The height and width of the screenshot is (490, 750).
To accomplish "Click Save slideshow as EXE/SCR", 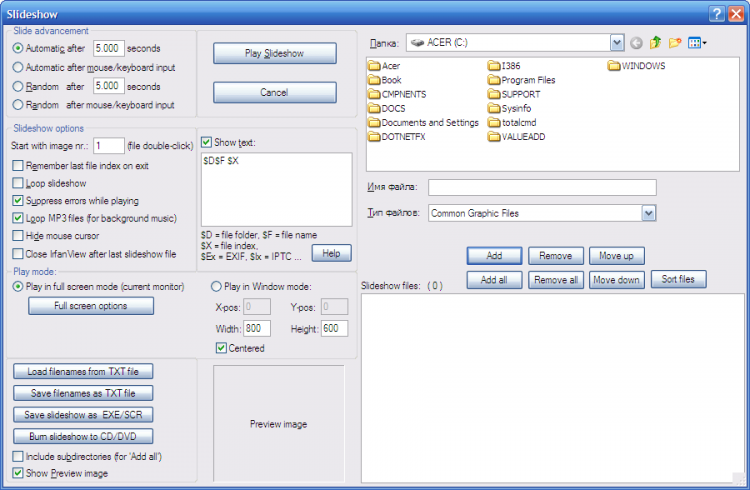I will (x=83, y=414).
